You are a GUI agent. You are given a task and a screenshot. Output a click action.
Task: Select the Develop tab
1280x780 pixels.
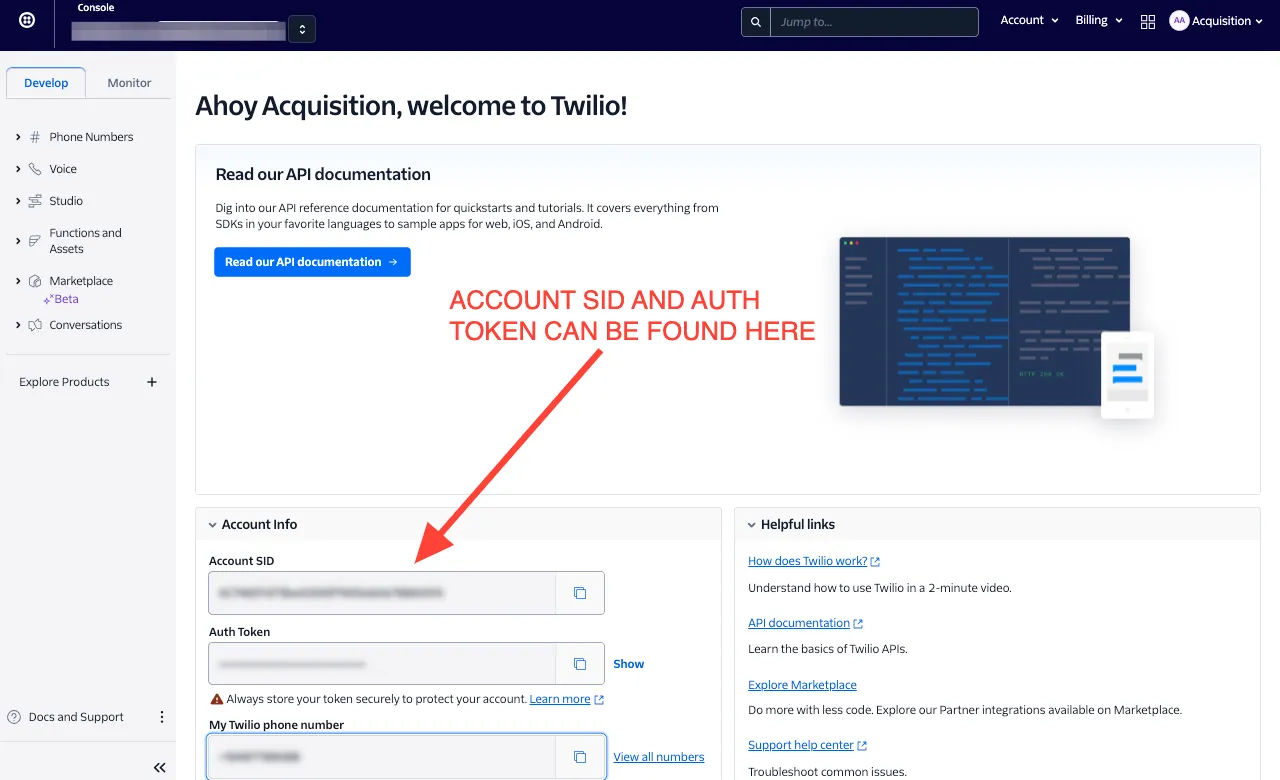tap(46, 83)
